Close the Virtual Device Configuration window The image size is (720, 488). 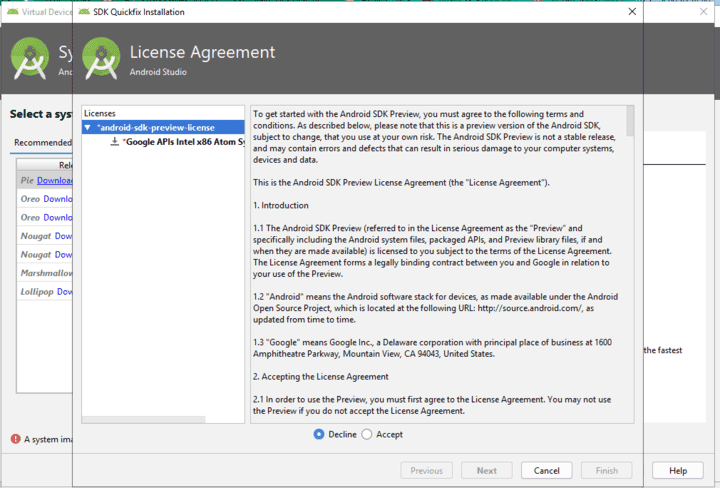[703, 11]
